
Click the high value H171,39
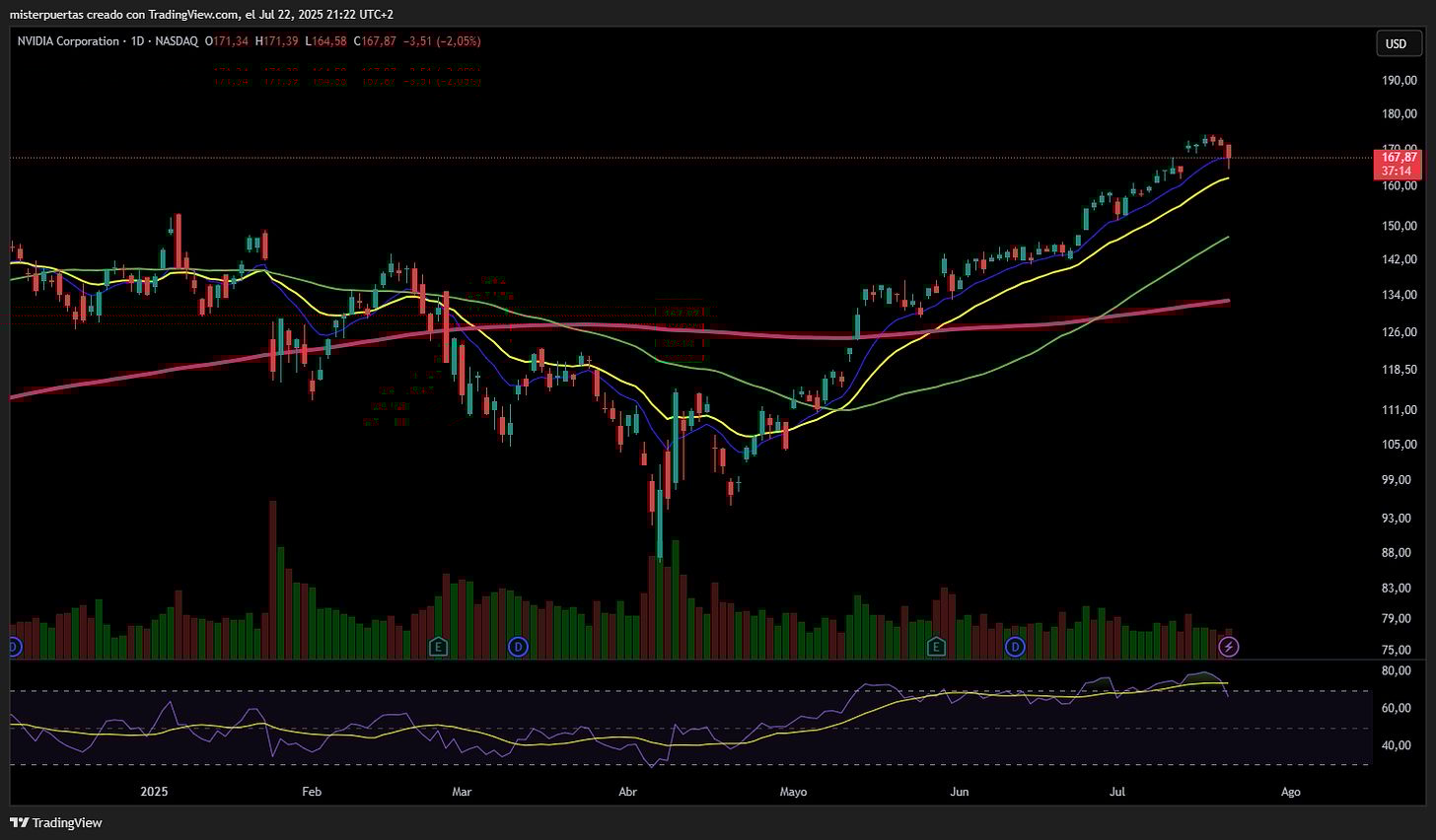[278, 41]
